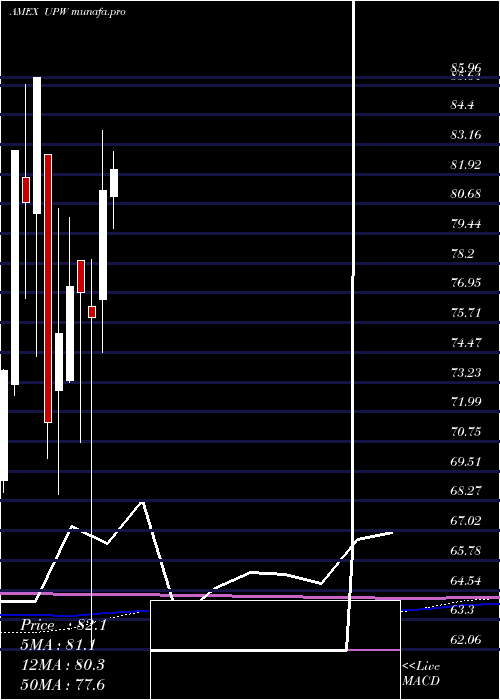Click the 64.54 price axis label
The width and height of the screenshot is (500, 700).
pos(466,580)
